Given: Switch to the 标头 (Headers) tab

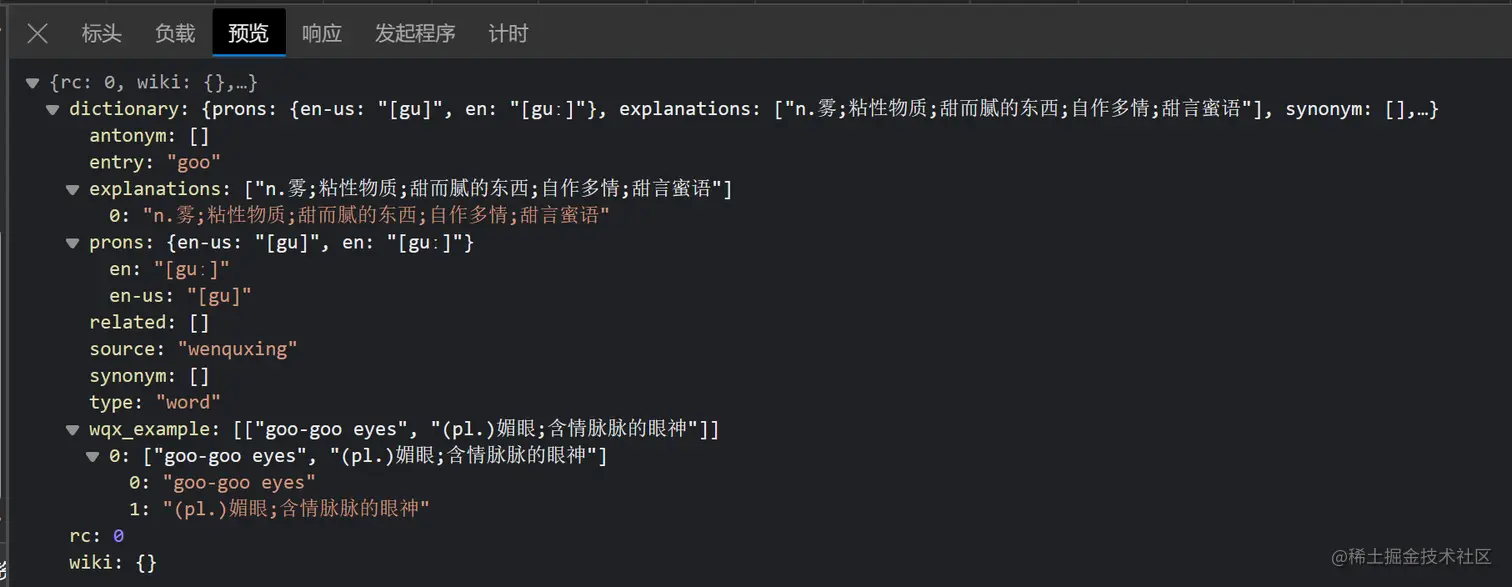Looking at the screenshot, I should [101, 33].
